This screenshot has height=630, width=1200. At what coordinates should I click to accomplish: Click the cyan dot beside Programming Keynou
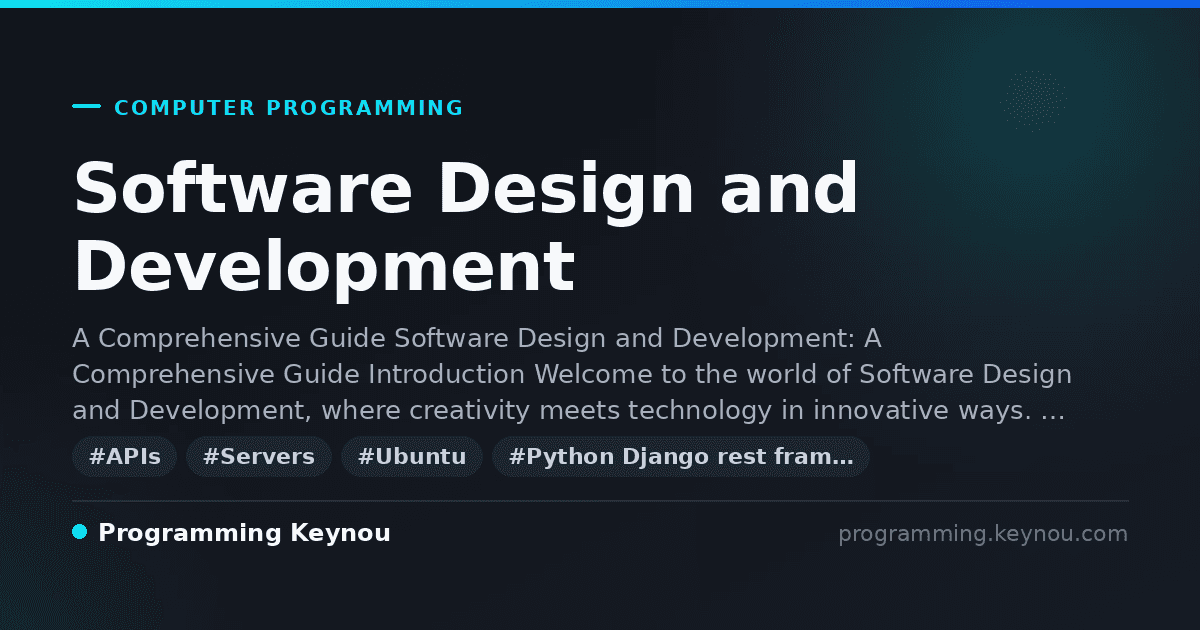tap(80, 532)
